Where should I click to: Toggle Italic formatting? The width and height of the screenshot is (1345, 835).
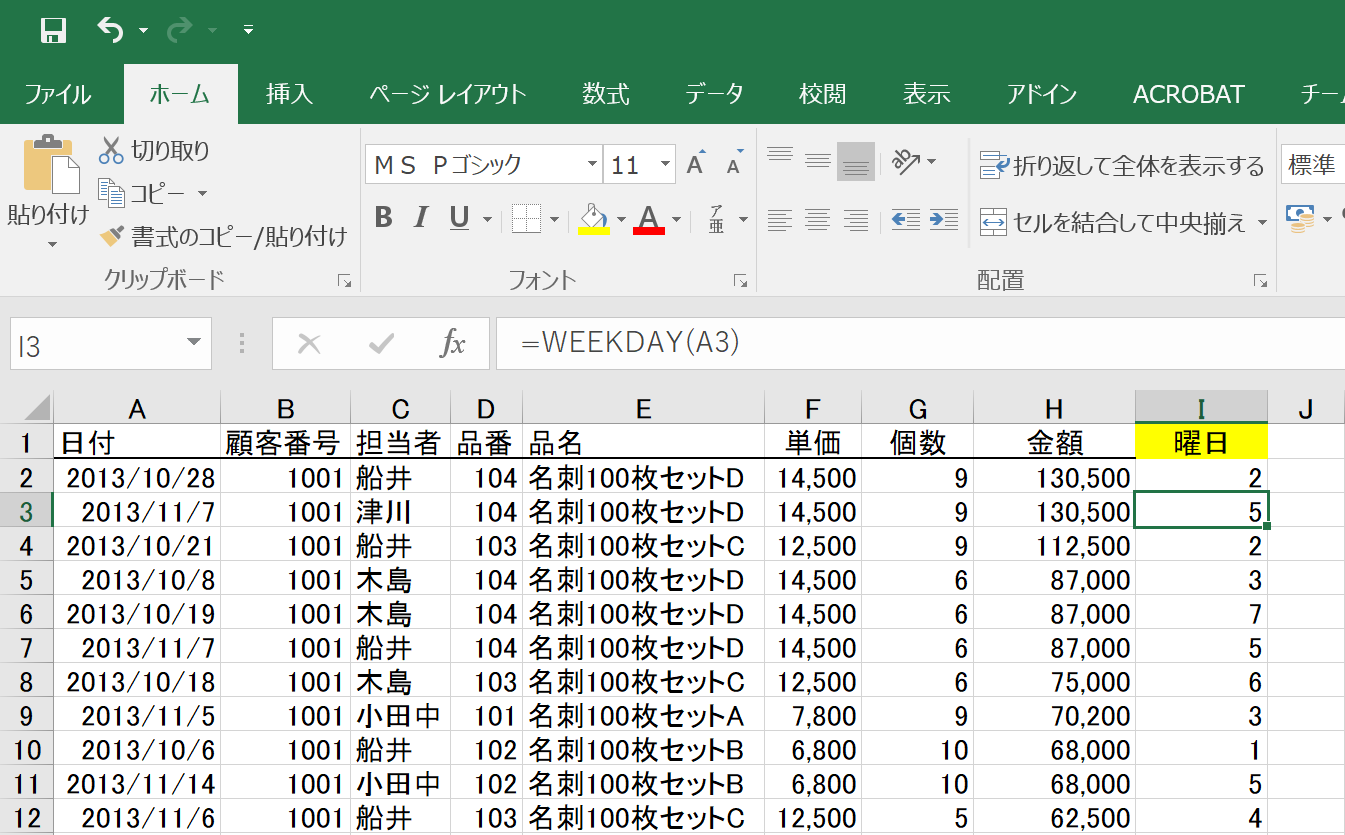pyautogui.click(x=421, y=218)
